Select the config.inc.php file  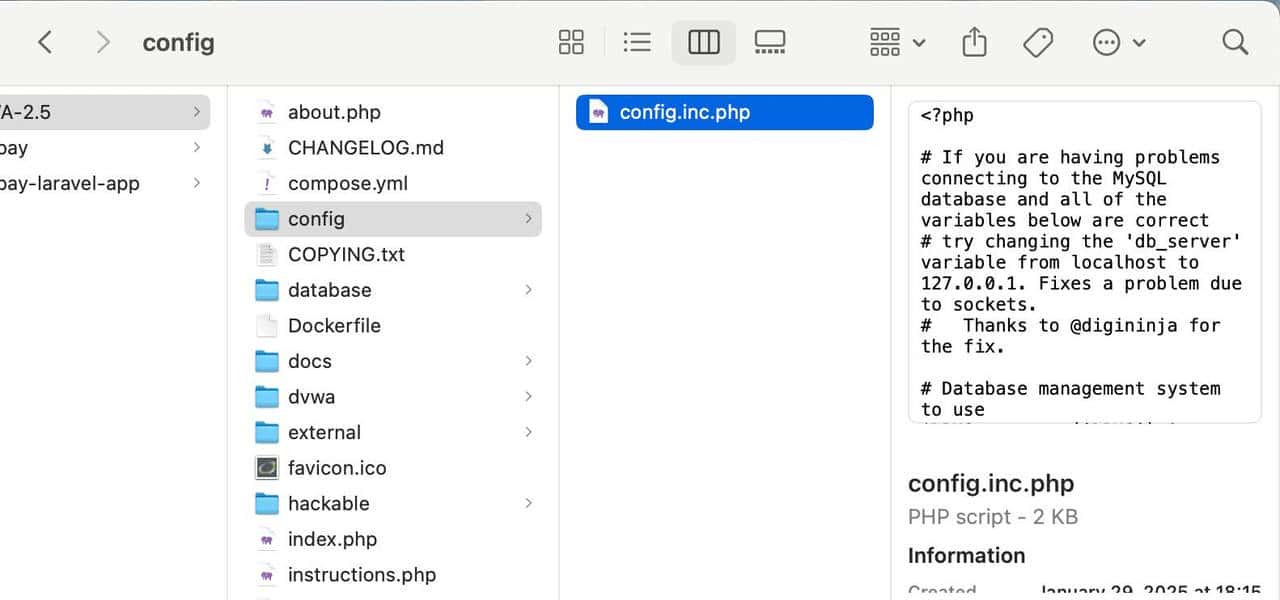pyautogui.click(x=684, y=112)
